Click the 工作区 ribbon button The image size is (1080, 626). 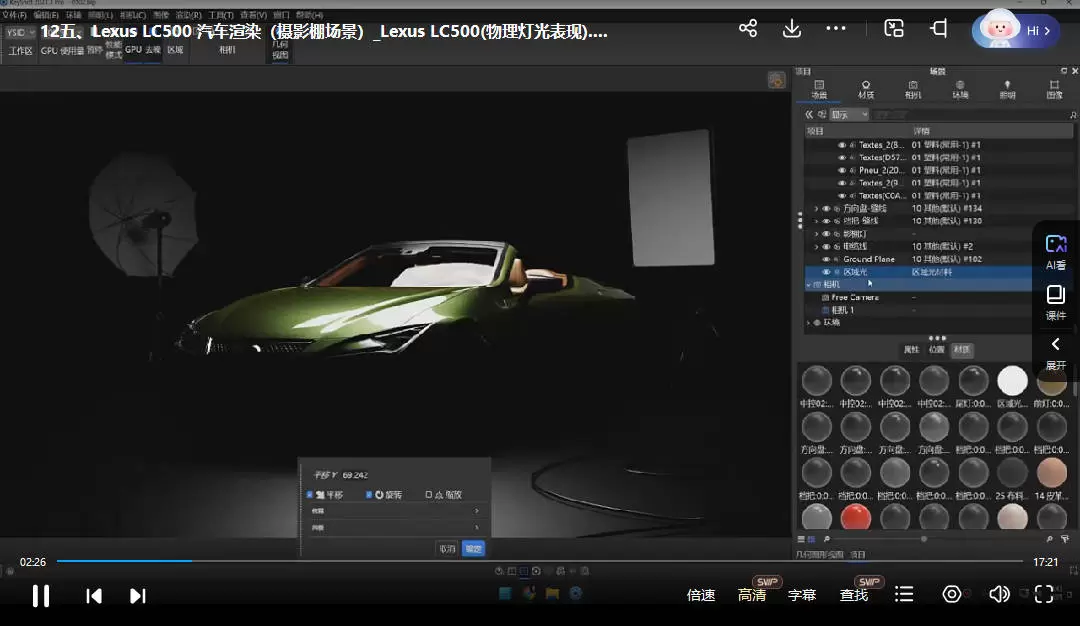(x=21, y=50)
